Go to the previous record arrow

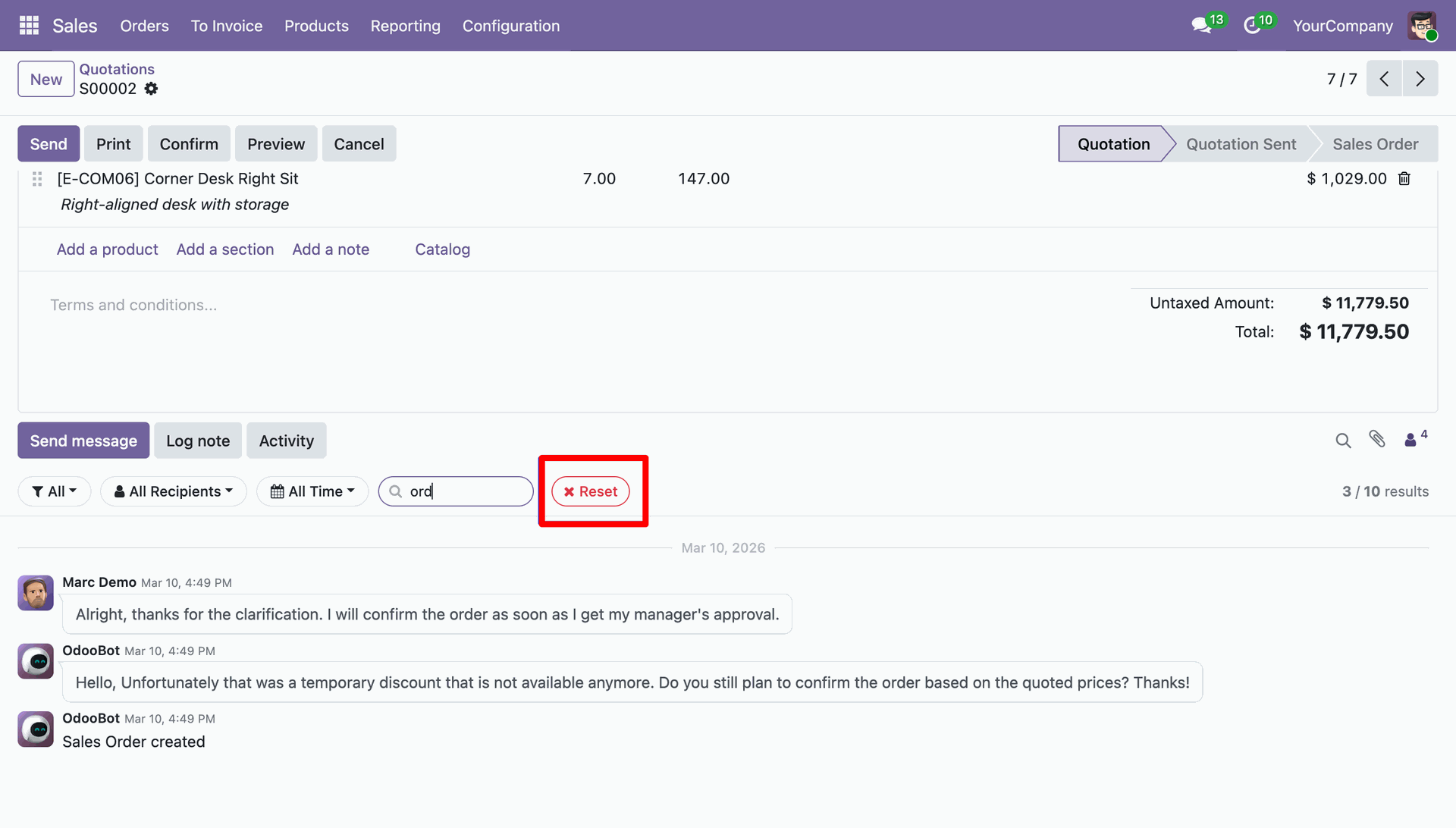(1384, 79)
